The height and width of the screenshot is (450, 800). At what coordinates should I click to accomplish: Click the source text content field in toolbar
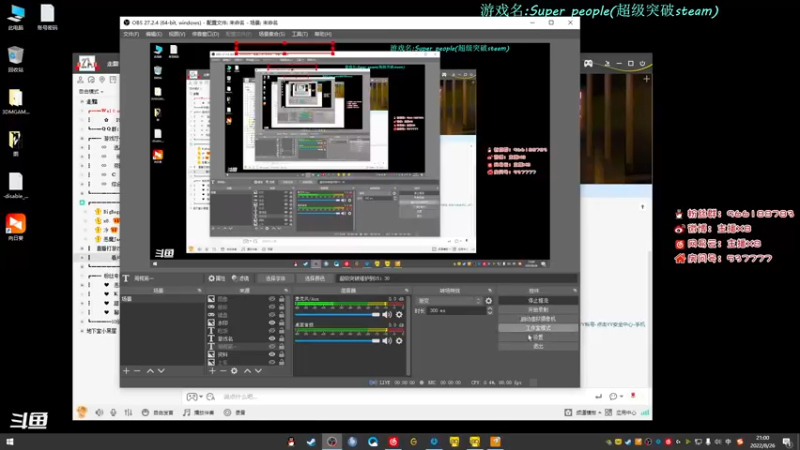(x=457, y=279)
